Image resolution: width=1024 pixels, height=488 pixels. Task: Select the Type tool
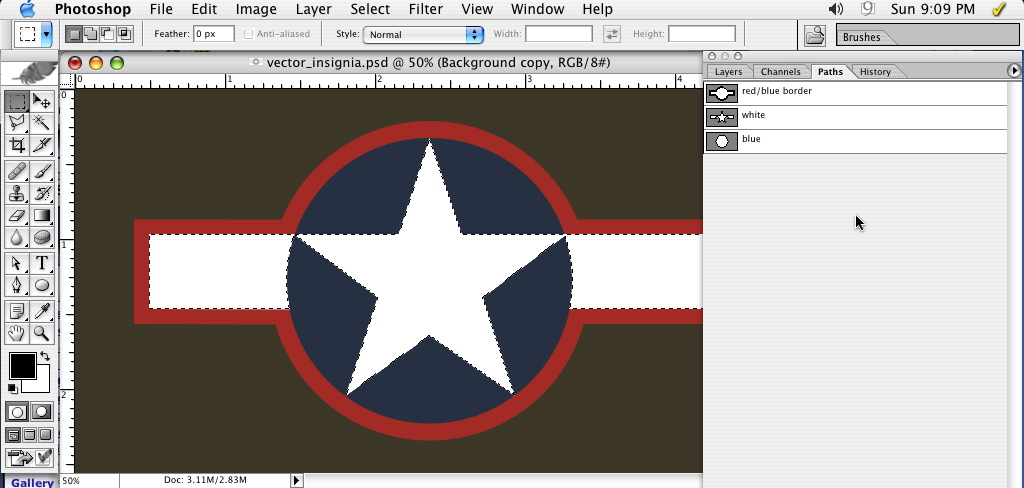coord(42,263)
